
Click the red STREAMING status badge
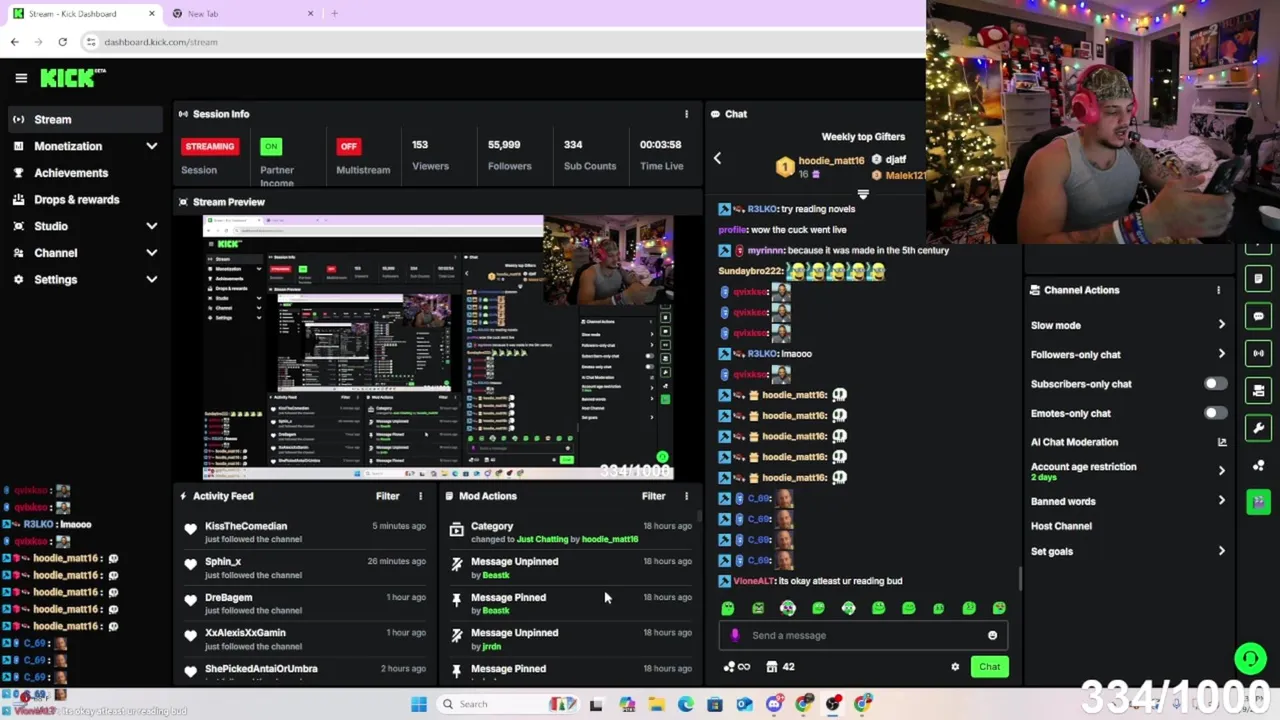tap(209, 146)
